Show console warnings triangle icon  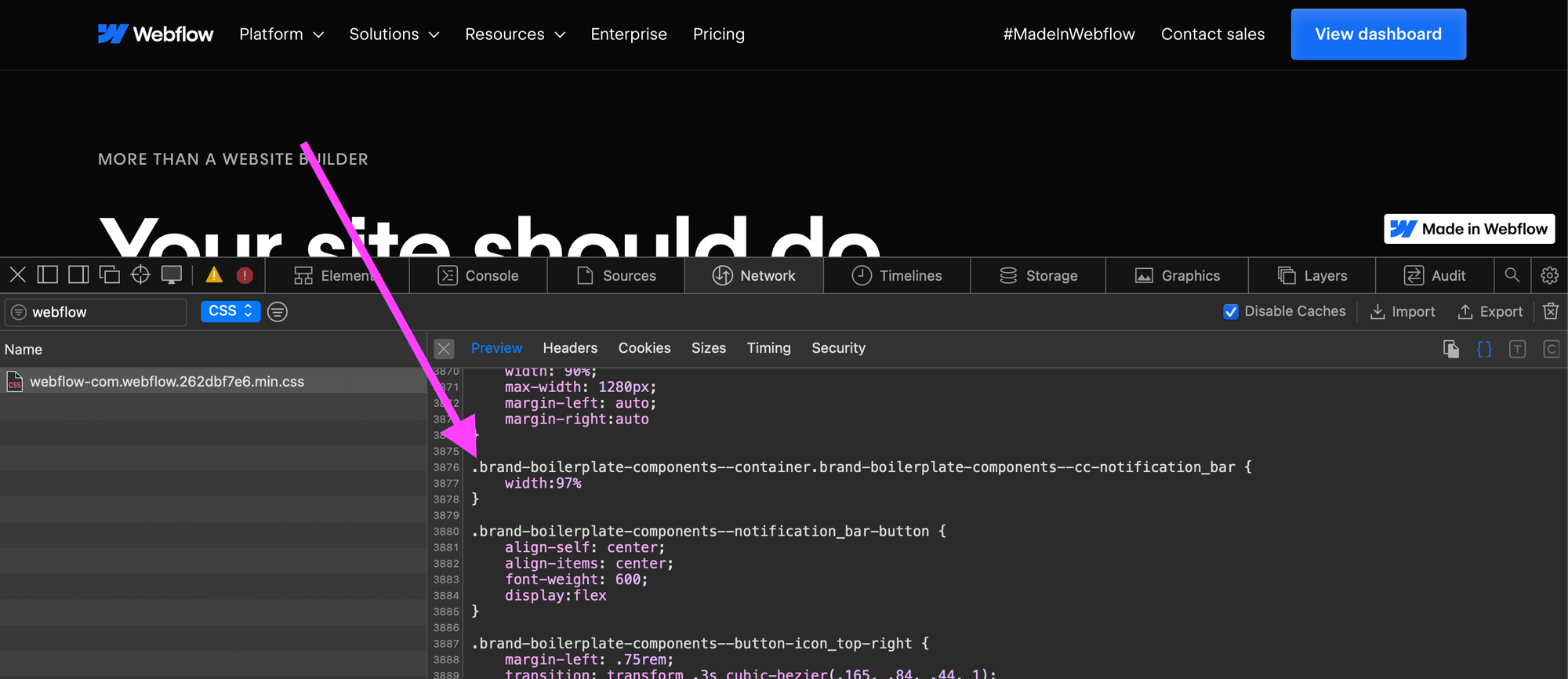(214, 274)
